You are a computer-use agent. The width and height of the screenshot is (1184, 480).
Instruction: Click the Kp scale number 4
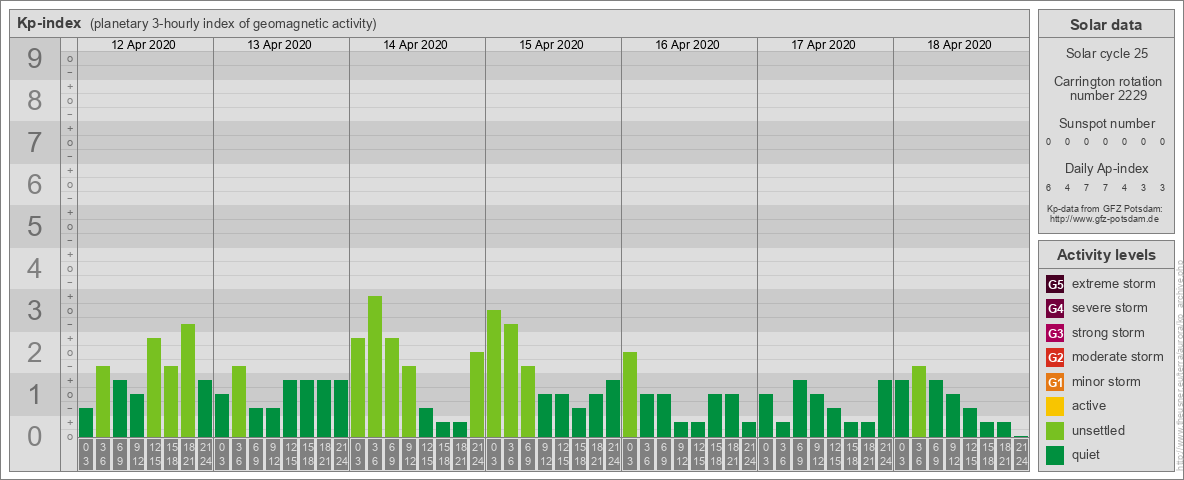click(35, 269)
